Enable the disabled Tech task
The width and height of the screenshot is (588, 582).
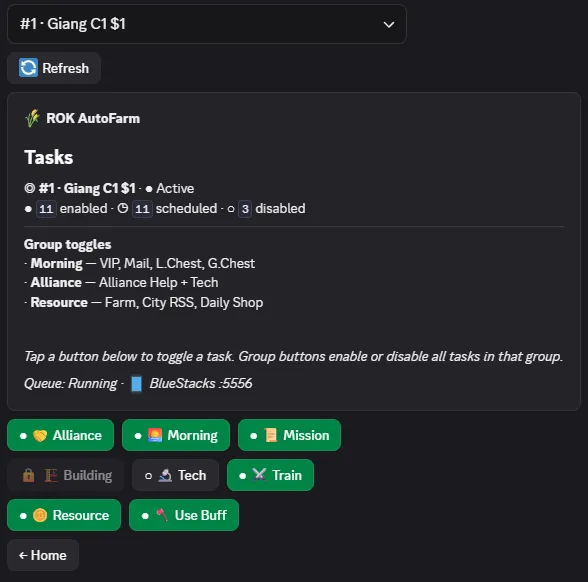(175, 475)
